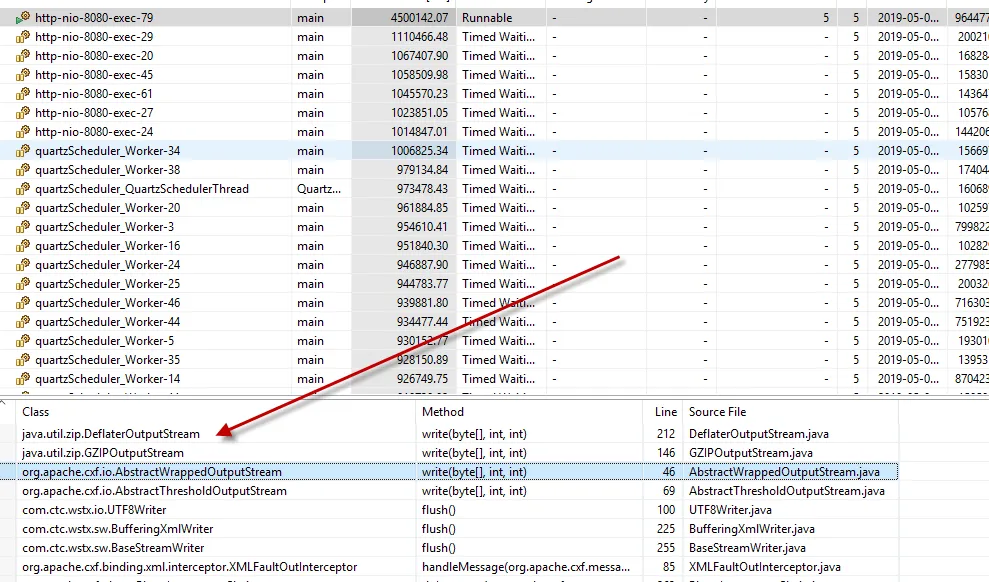Click thread icon of http-nio-8080-exec-27
989x582 pixels.
pyautogui.click(x=23, y=112)
